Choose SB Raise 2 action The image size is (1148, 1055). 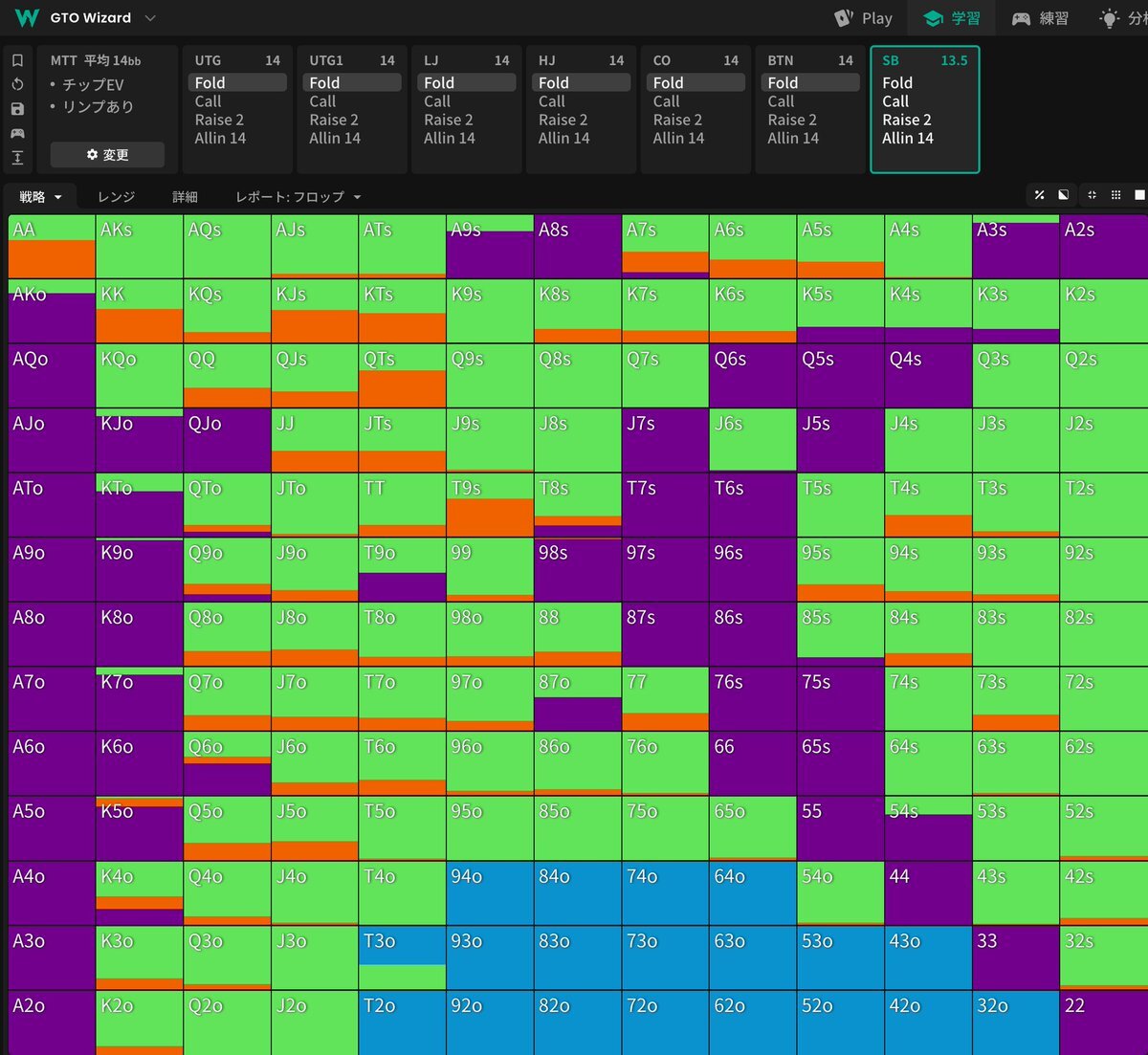click(x=907, y=120)
